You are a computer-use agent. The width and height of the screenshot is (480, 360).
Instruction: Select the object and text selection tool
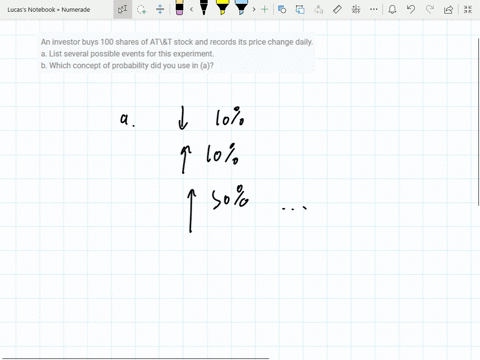[122, 9]
